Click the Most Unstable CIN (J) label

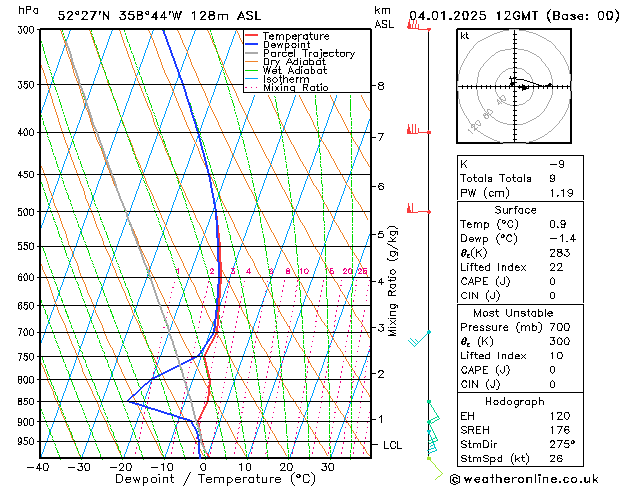(480, 385)
